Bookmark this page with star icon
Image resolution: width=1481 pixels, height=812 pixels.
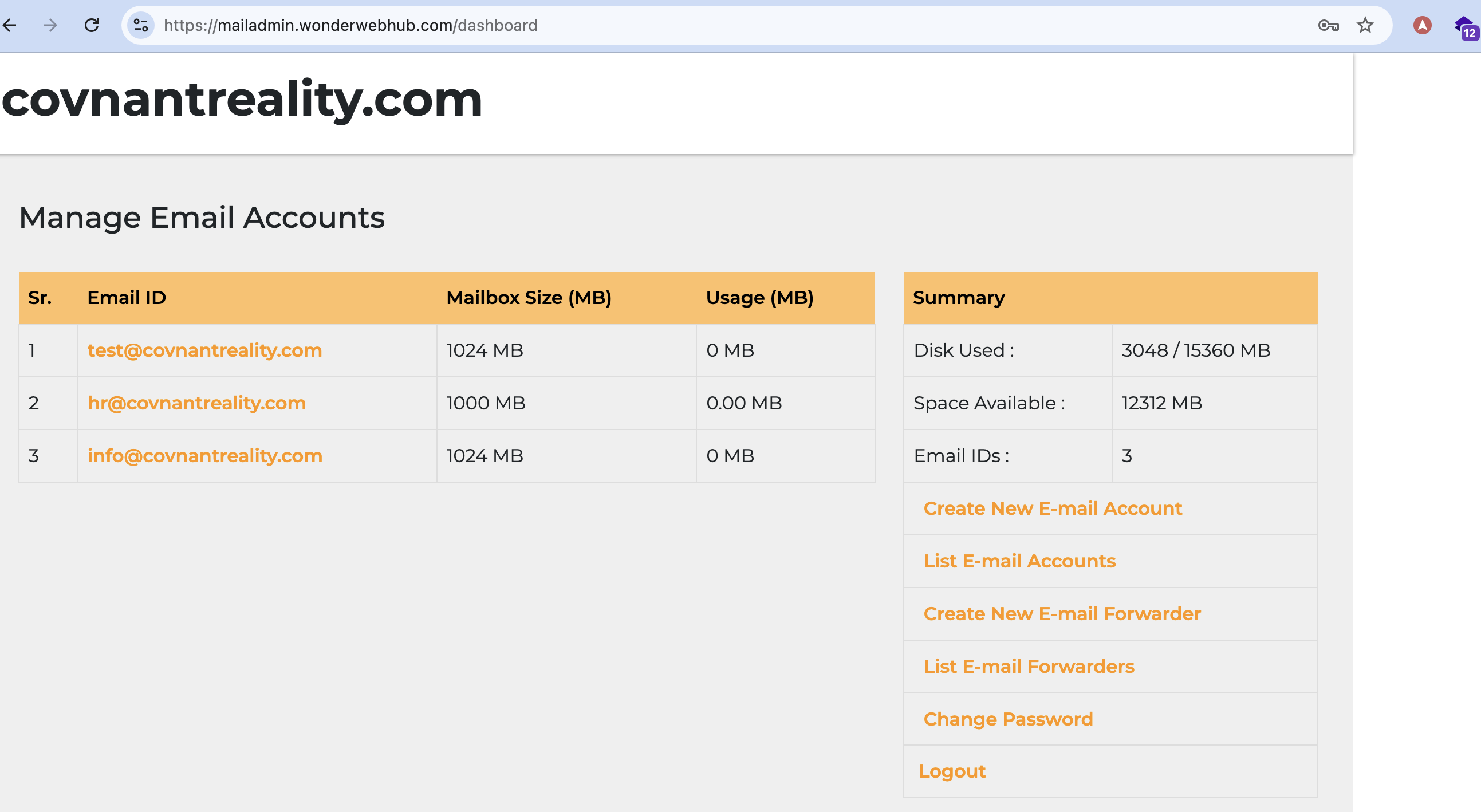1365,25
